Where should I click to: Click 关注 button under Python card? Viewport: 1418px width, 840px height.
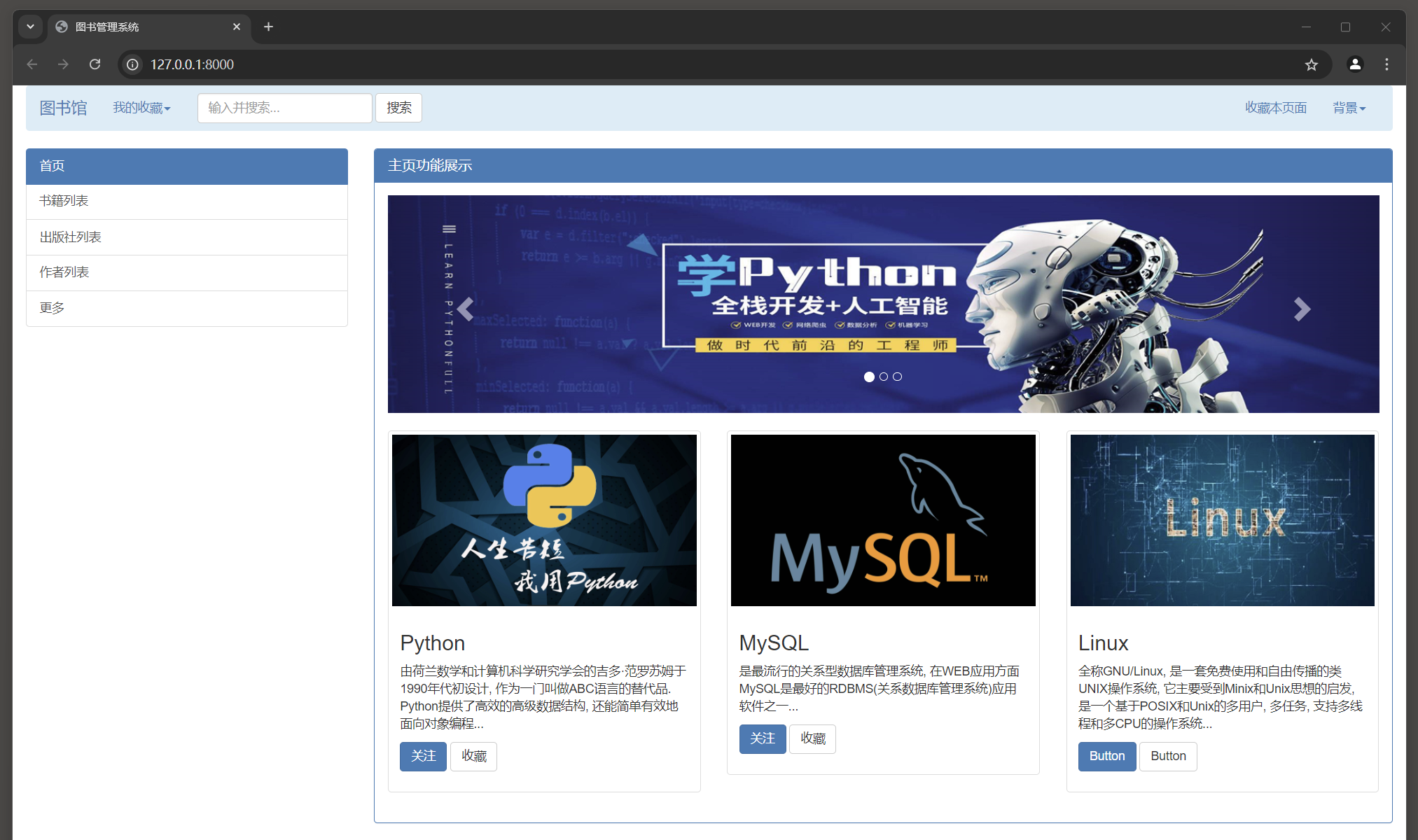point(423,757)
